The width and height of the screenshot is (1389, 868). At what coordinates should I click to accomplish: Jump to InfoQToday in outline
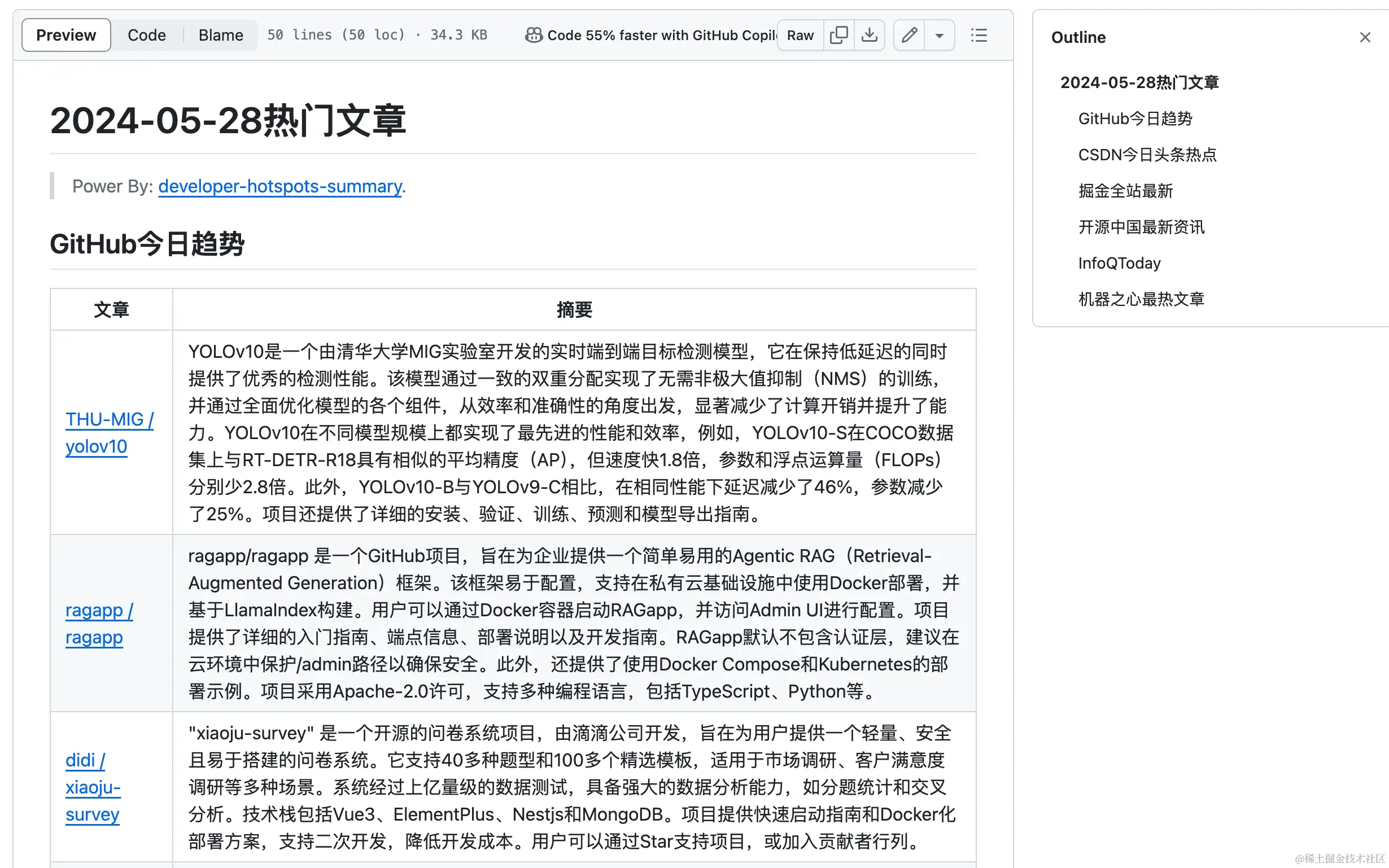click(x=1119, y=264)
